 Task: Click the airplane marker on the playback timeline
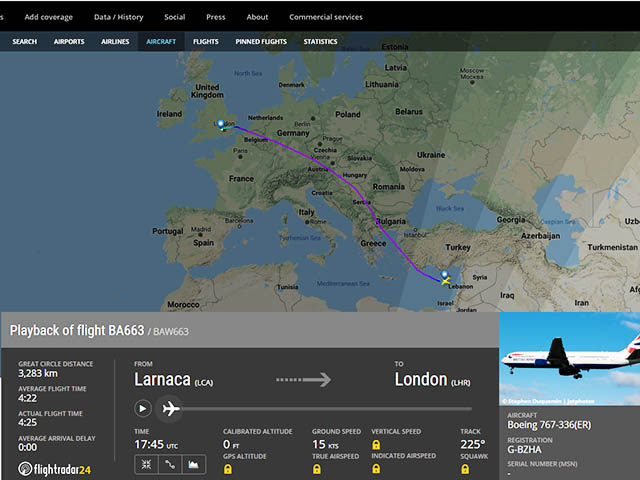pyautogui.click(x=171, y=409)
